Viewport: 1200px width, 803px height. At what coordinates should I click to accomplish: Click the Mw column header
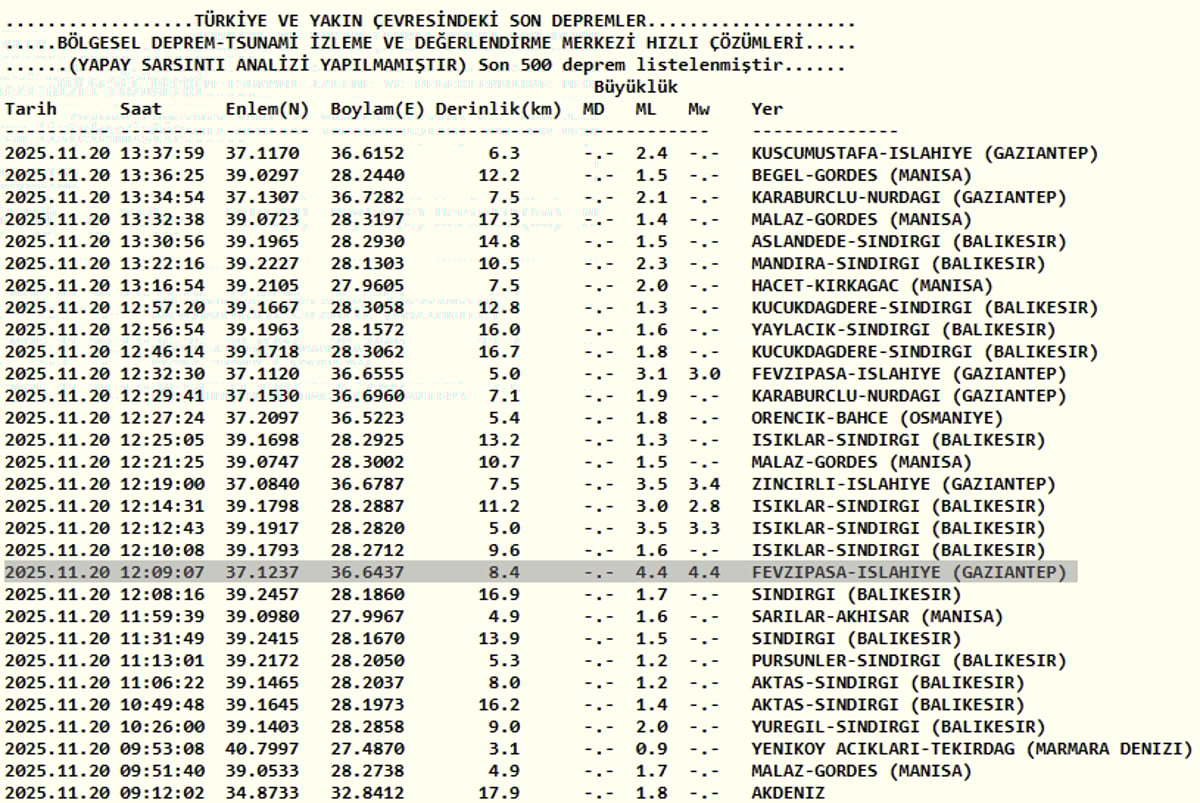(x=698, y=109)
